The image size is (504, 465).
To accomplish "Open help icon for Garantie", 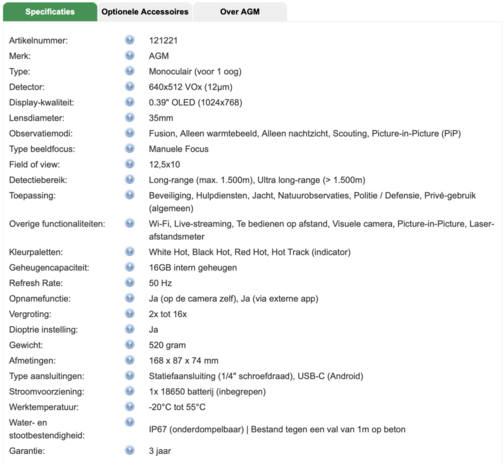I will click(130, 450).
